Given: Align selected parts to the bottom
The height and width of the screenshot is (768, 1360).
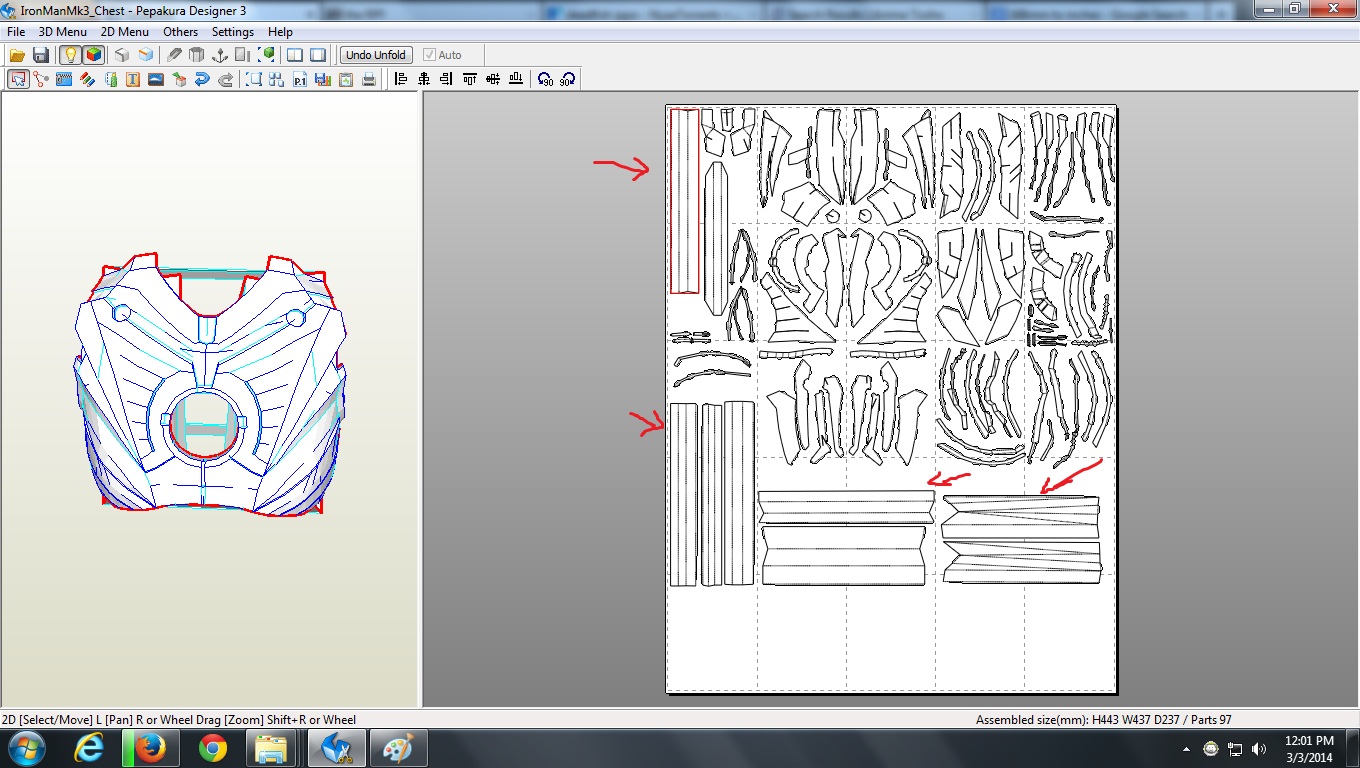Looking at the screenshot, I should click(x=516, y=79).
